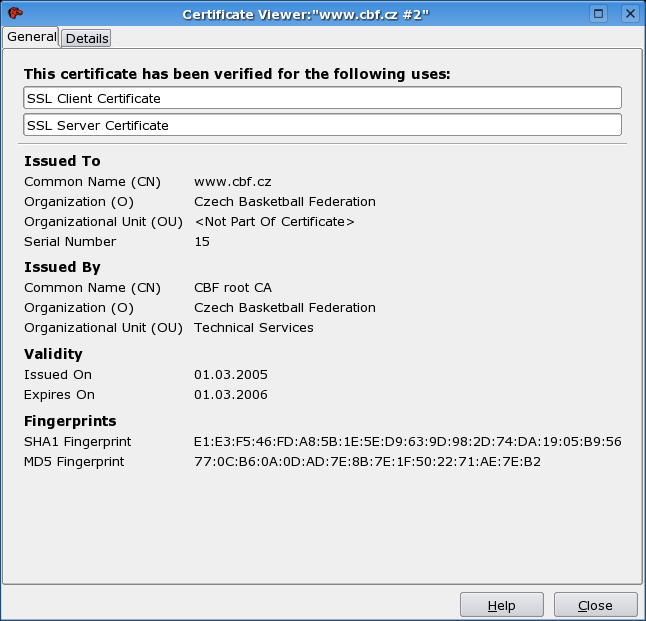
Task: Click the Expires On label
Action: (59, 395)
